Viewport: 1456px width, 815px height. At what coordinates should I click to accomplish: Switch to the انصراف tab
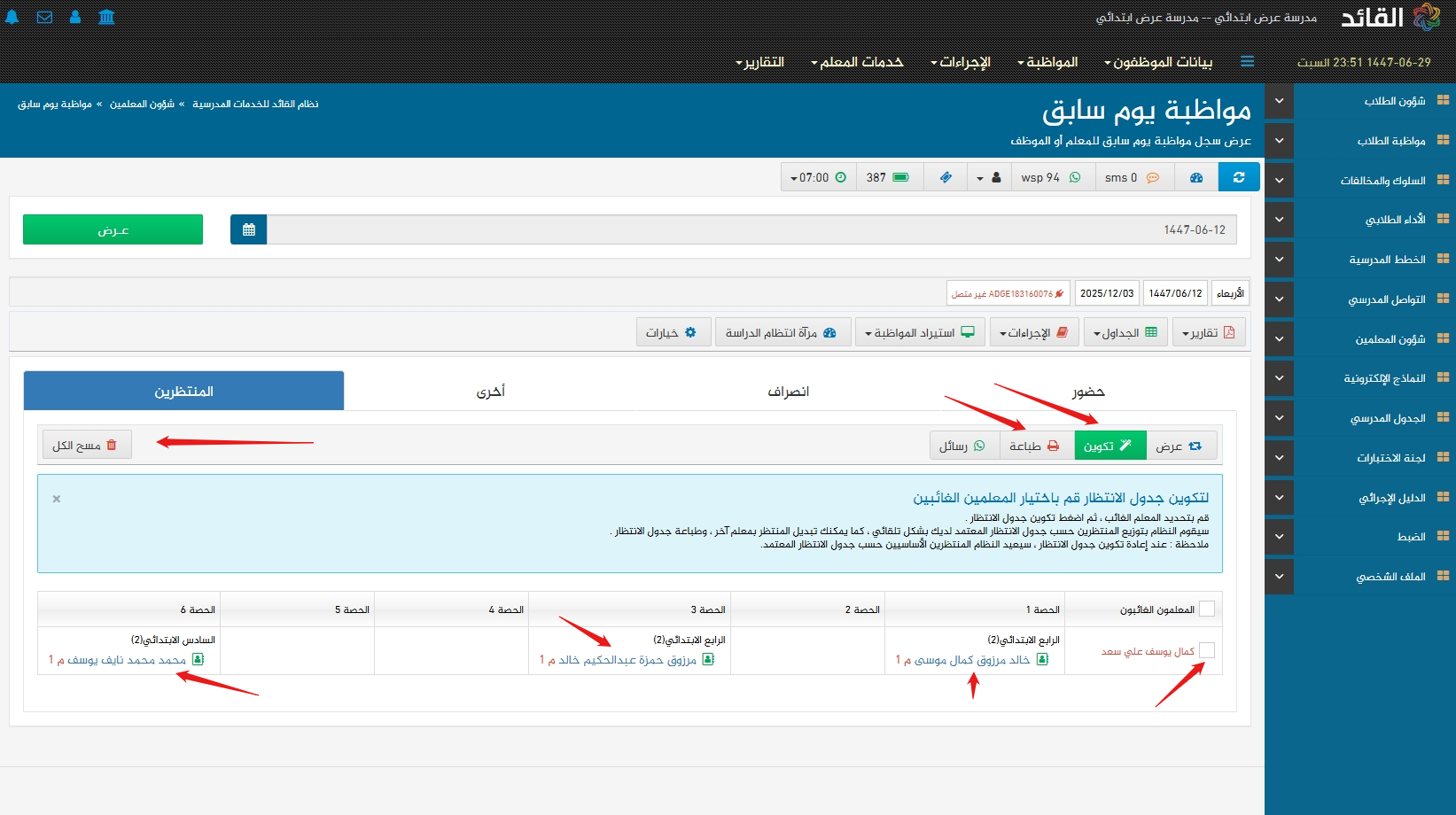point(788,392)
